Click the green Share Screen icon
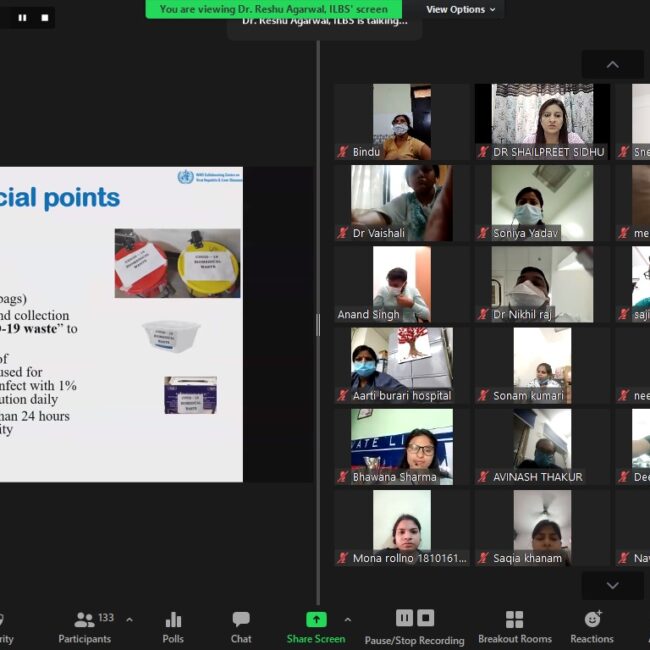 click(316, 619)
